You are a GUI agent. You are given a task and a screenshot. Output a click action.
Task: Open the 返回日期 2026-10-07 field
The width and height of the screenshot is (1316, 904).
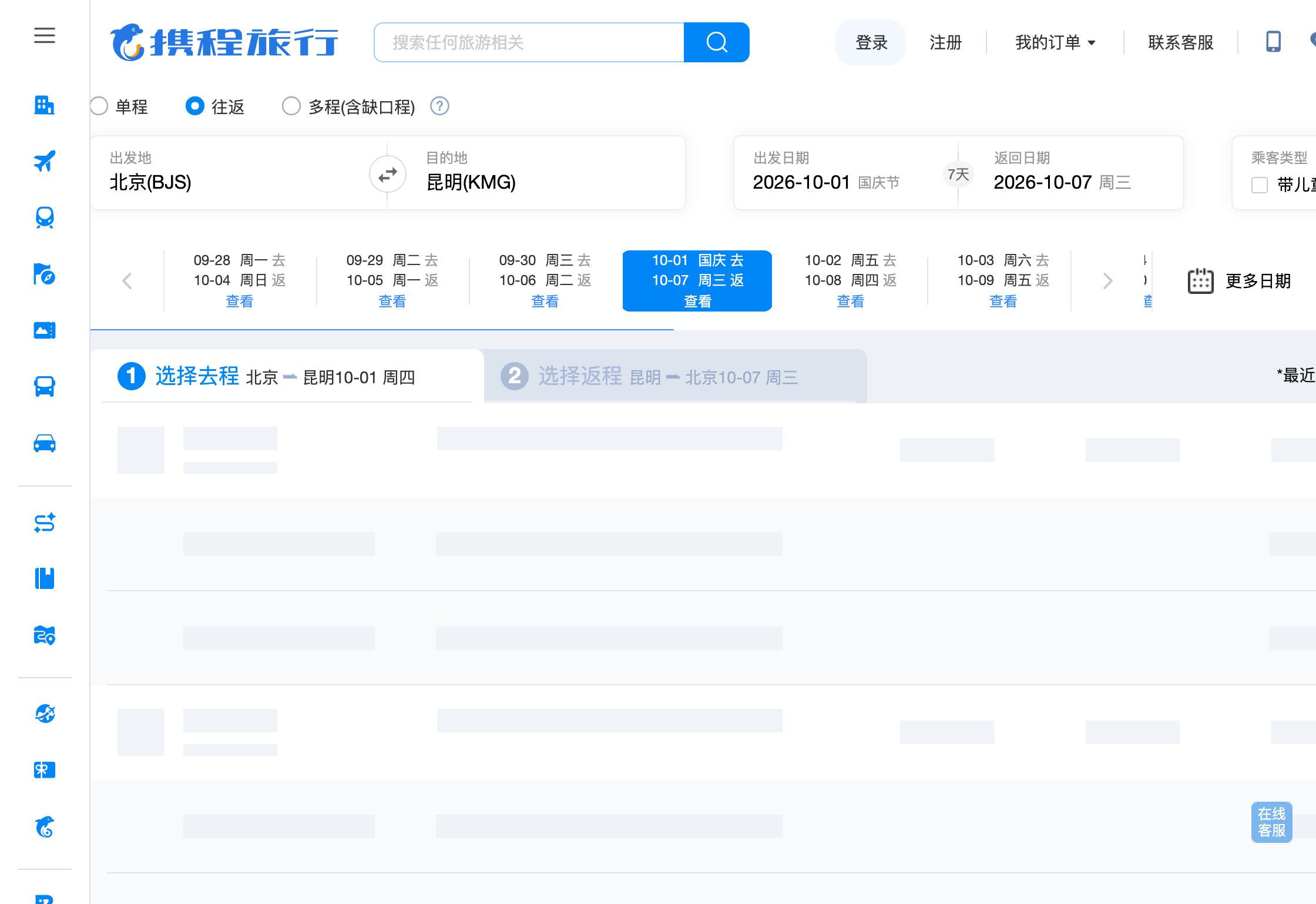coord(1070,173)
